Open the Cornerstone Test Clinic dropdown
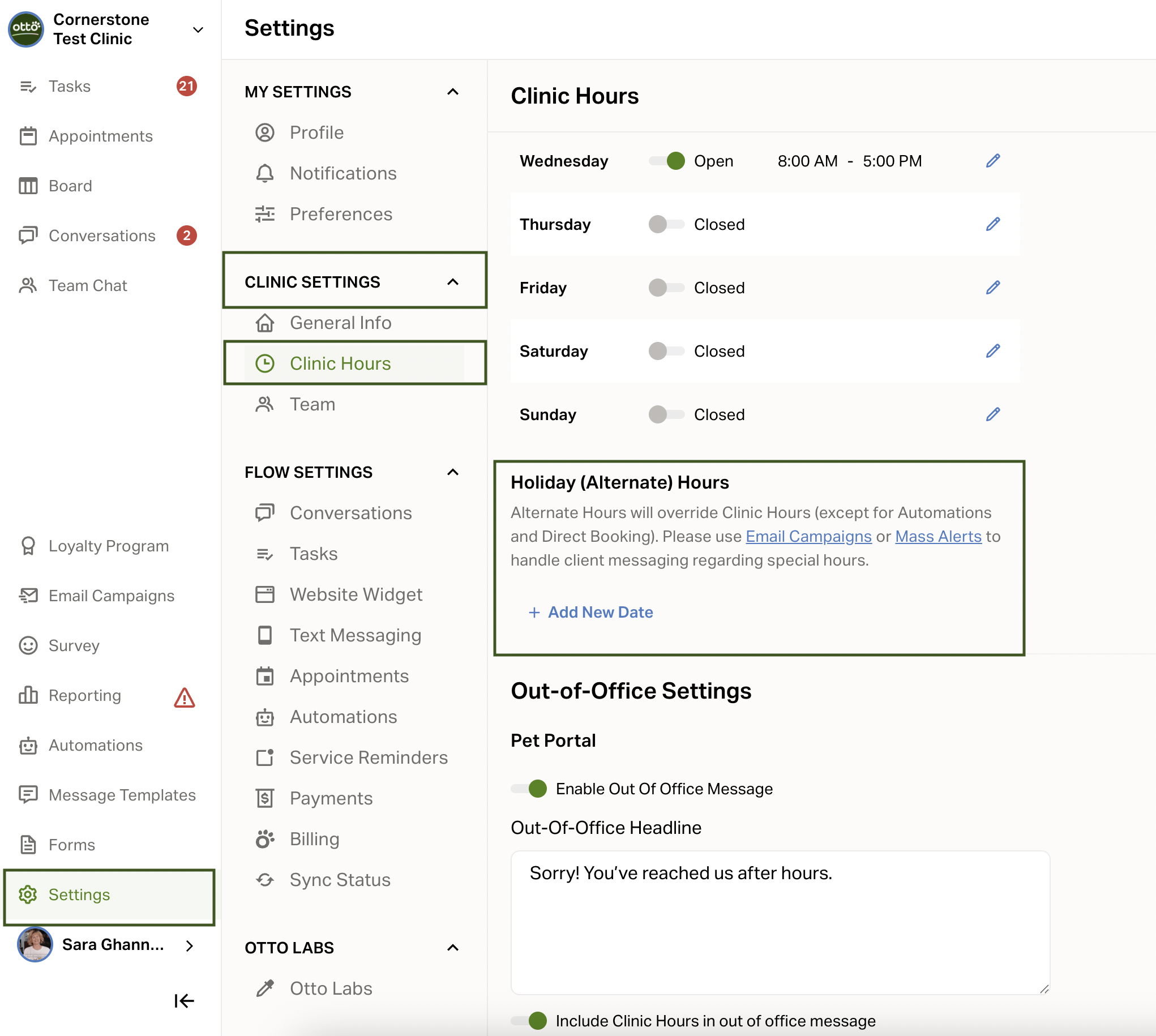Image resolution: width=1156 pixels, height=1036 pixels. click(198, 29)
